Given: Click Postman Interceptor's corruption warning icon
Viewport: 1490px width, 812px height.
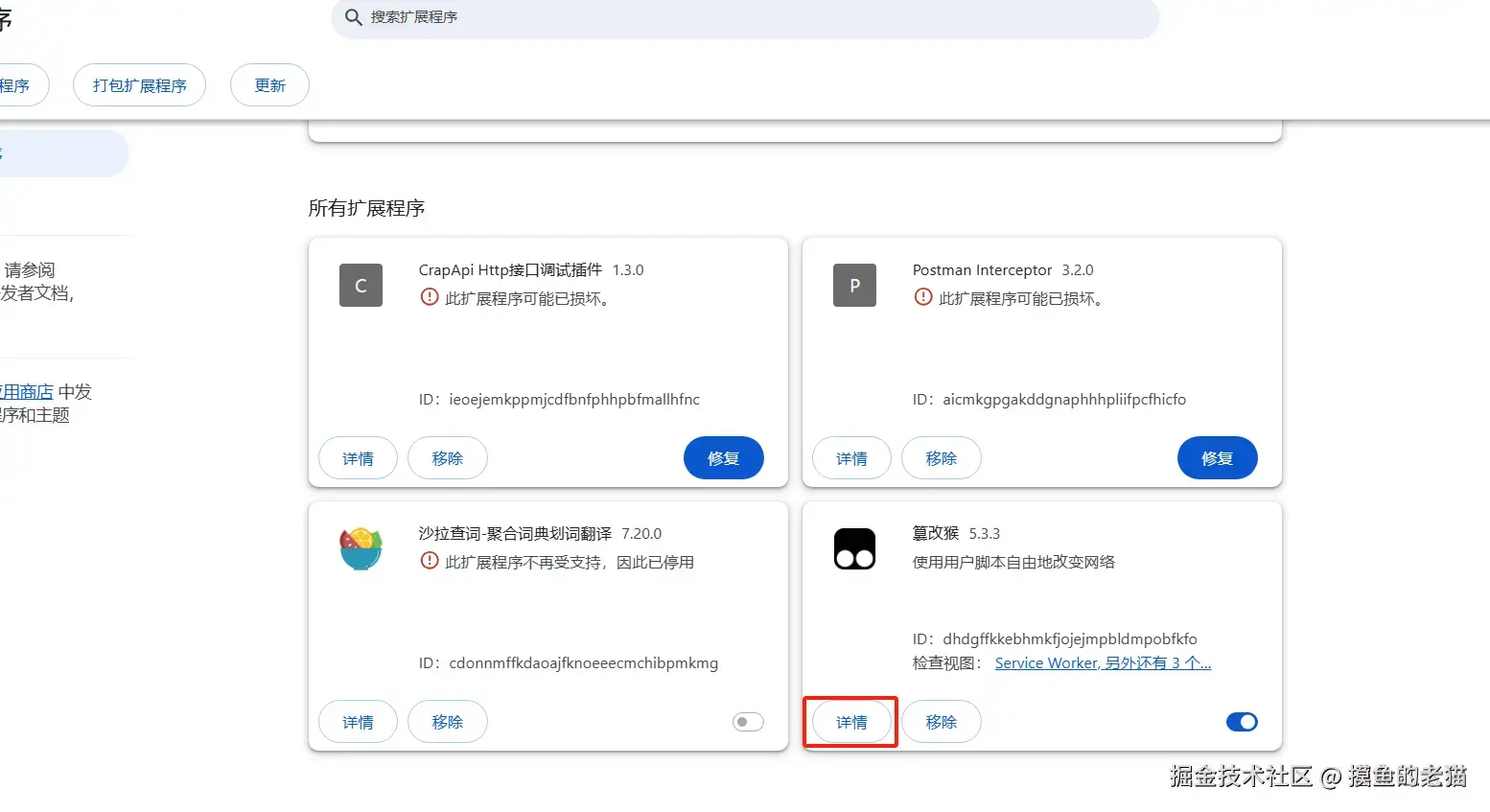Looking at the screenshot, I should (923, 297).
